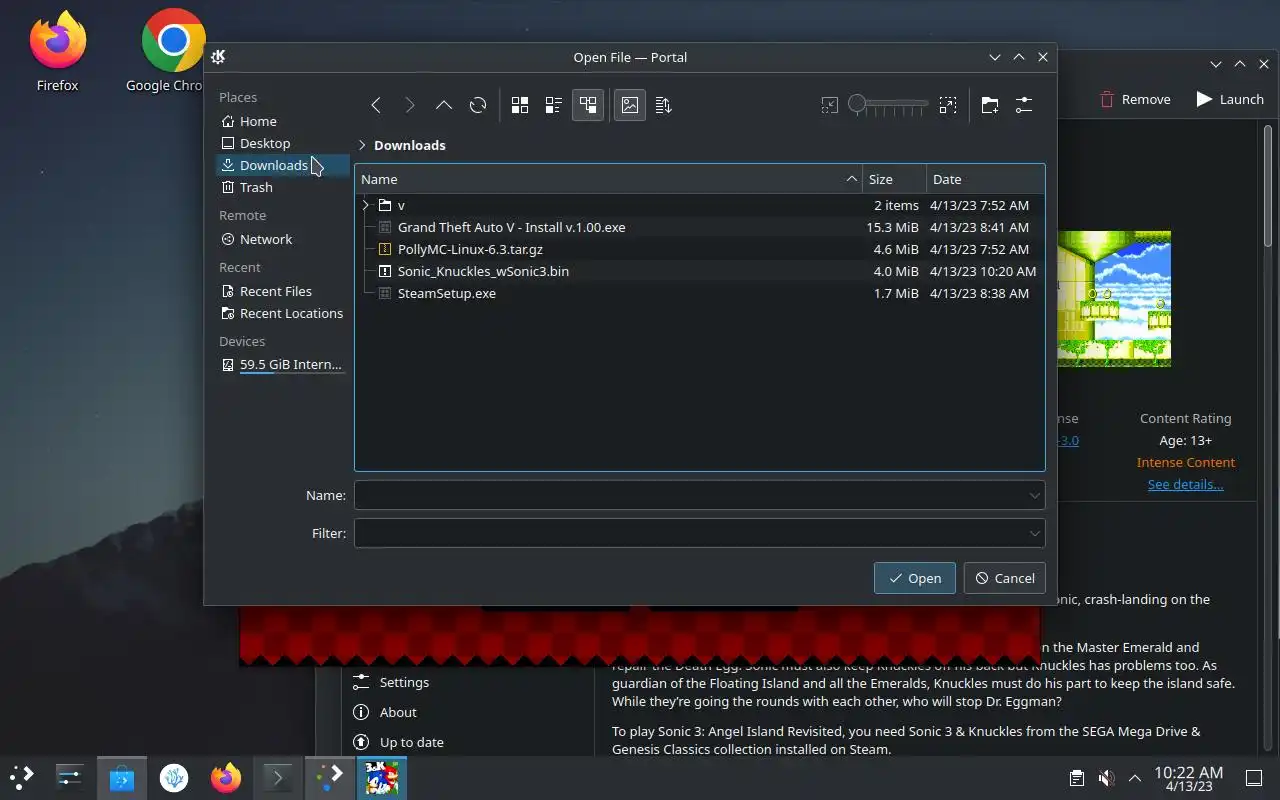Image resolution: width=1280 pixels, height=800 pixels.
Task: Open clipboard icon in system tray
Action: coord(1076,778)
